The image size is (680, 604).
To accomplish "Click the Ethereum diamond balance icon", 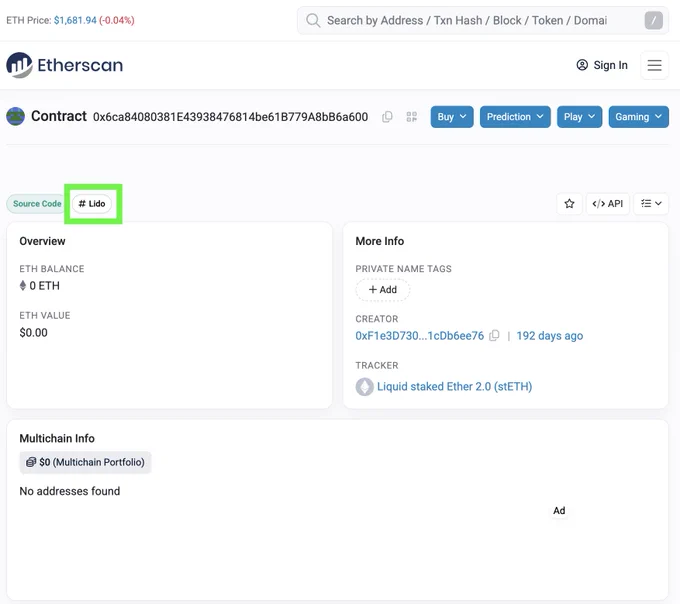I will (23, 285).
